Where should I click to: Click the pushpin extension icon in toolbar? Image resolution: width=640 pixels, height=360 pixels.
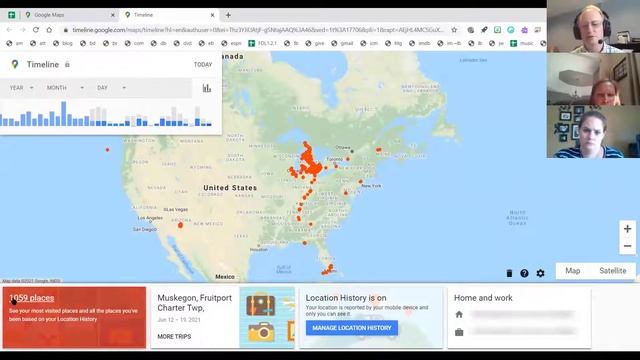(x=484, y=30)
